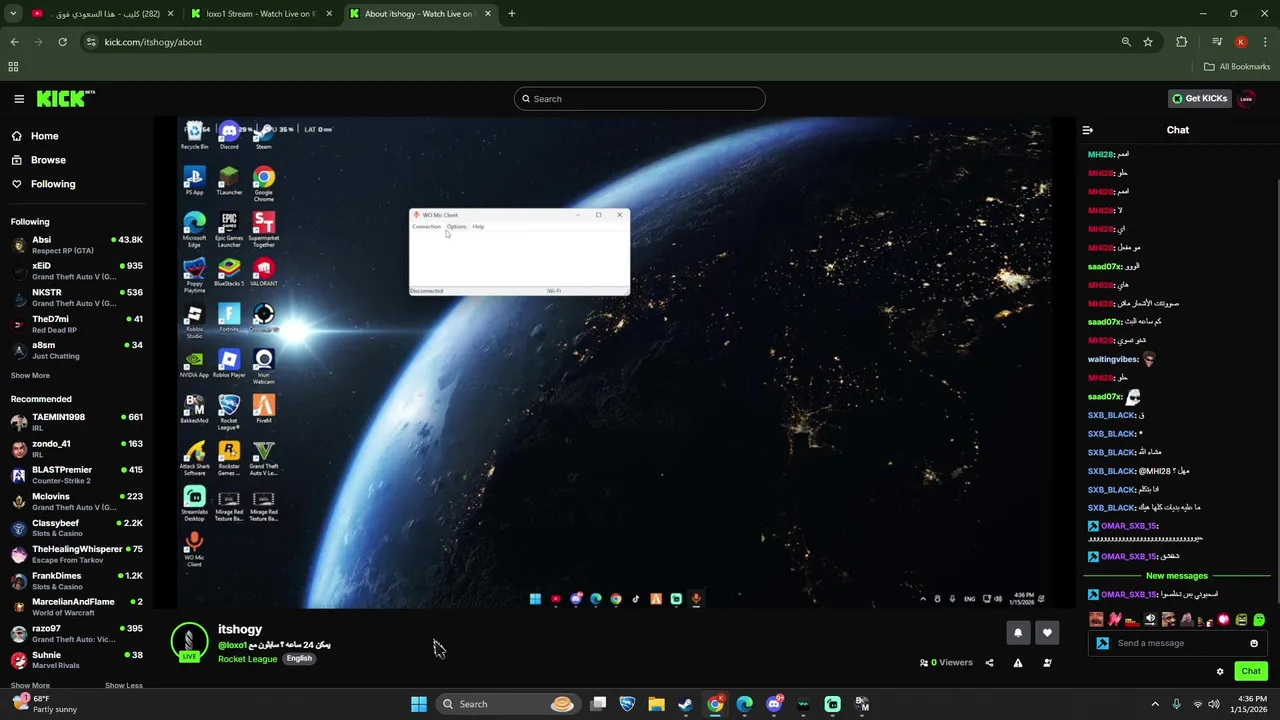This screenshot has width=1280, height=720.
Task: Open Steam from the Windows taskbar
Action: click(x=685, y=704)
